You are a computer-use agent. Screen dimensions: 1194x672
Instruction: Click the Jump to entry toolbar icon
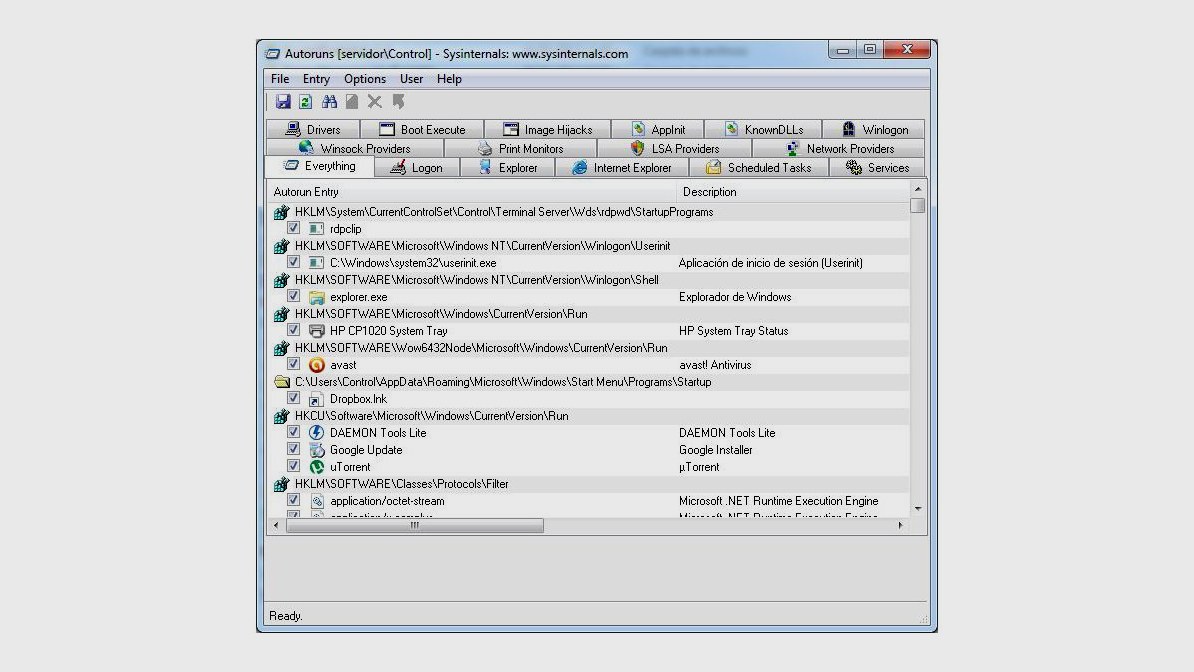(x=398, y=101)
